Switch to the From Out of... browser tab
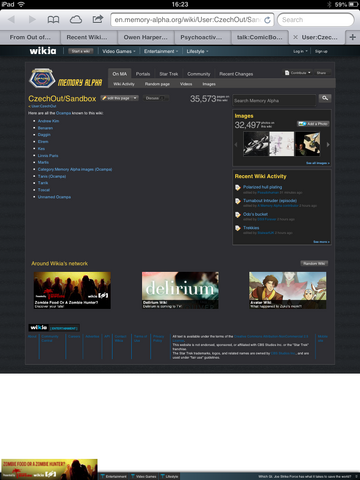The height and width of the screenshot is (480, 360). pos(30,37)
